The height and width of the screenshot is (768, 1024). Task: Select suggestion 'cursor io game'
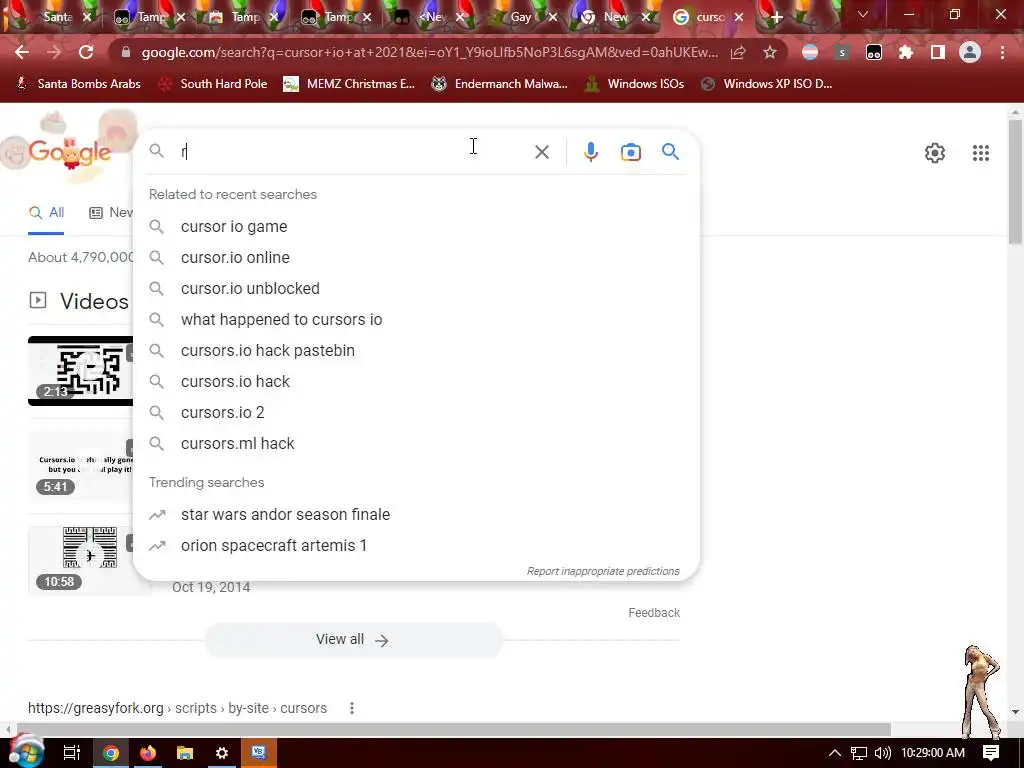pos(416,227)
